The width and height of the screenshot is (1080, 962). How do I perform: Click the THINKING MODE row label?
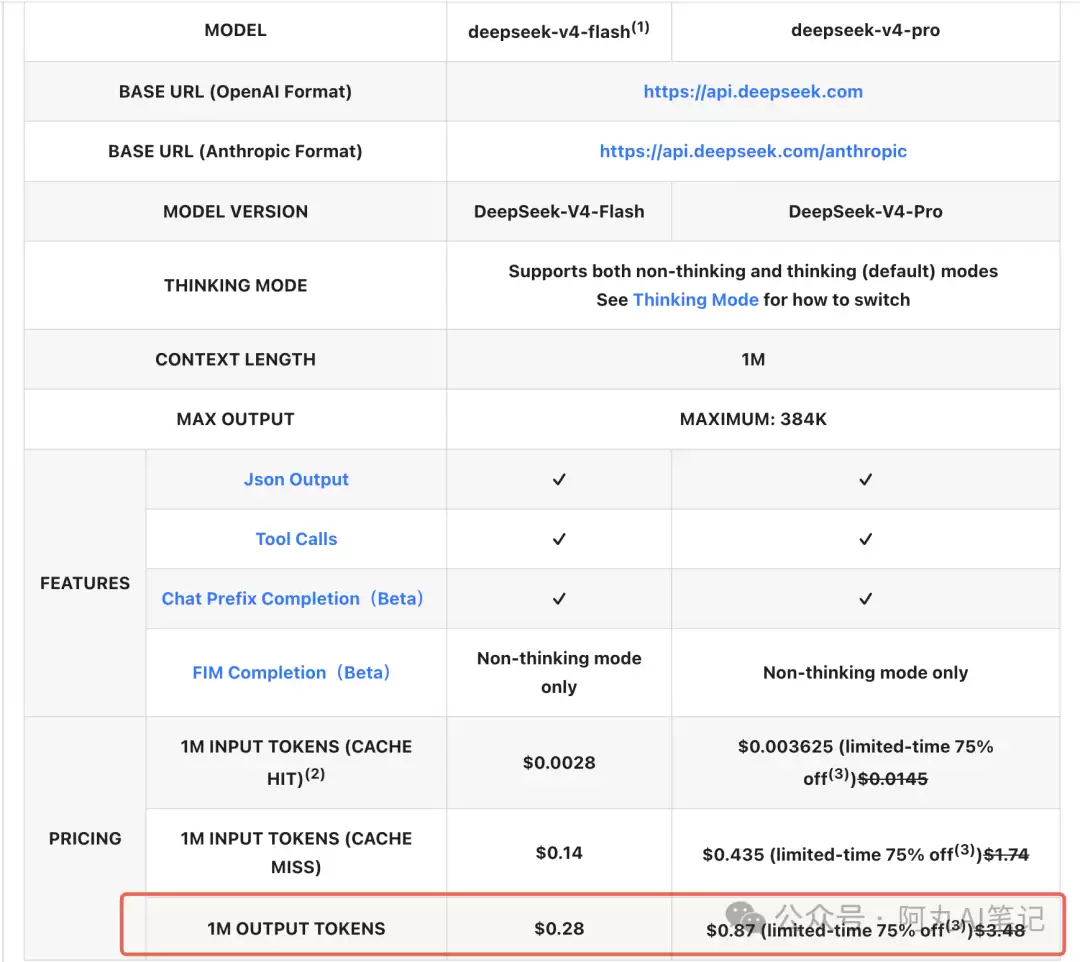pyautogui.click(x=236, y=285)
